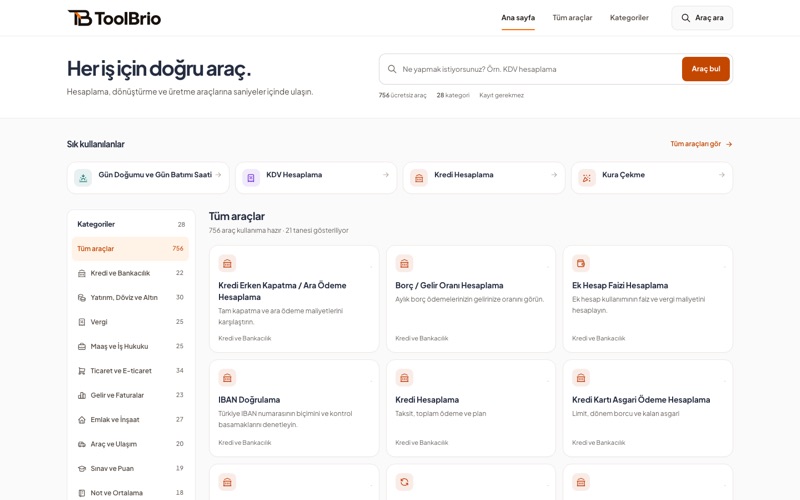This screenshot has height=500, width=800.
Task: Focus the Ne yapmak istiyorsunuz search field
Action: click(531, 69)
